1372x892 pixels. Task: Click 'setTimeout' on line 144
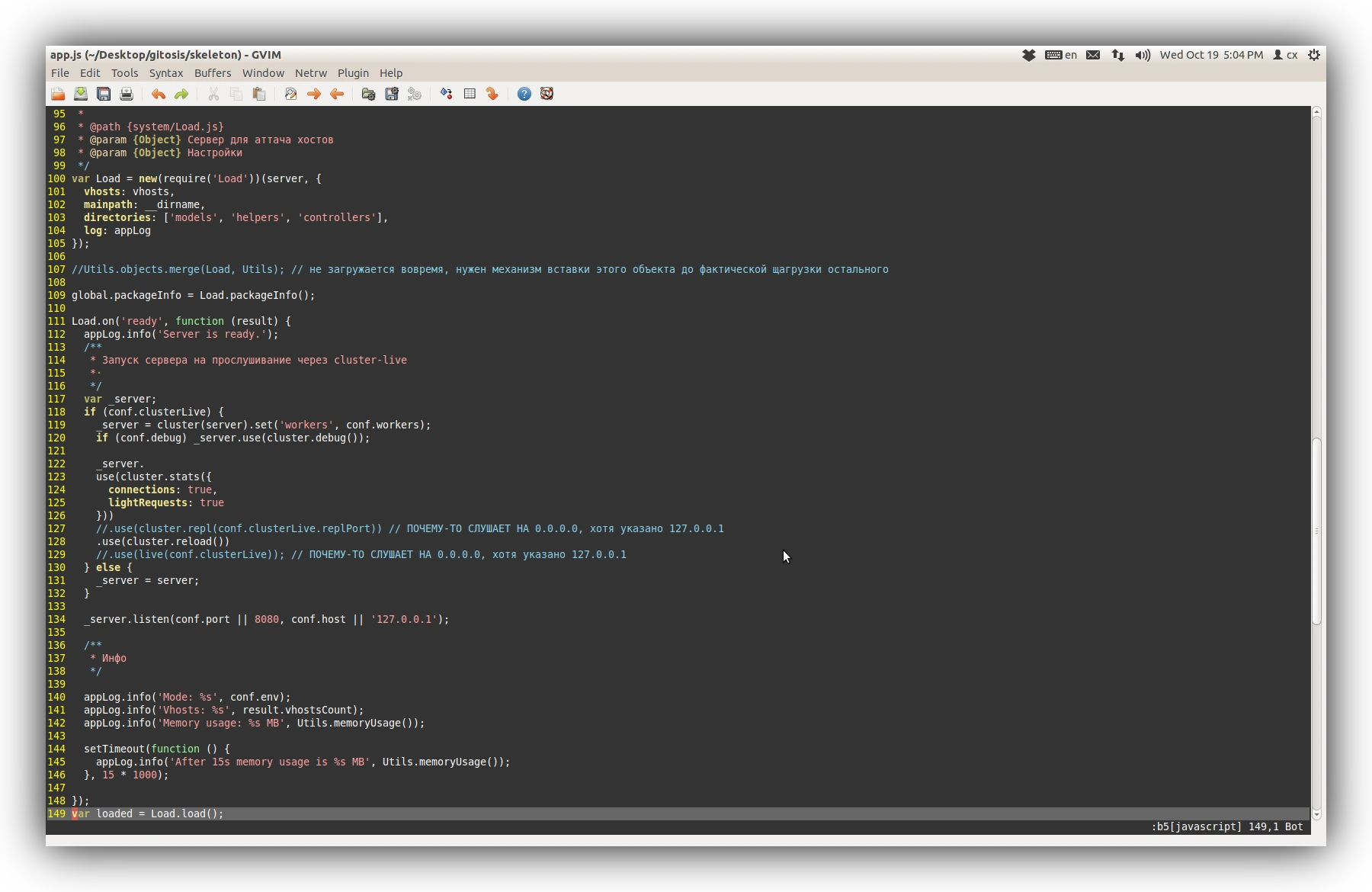(x=114, y=749)
